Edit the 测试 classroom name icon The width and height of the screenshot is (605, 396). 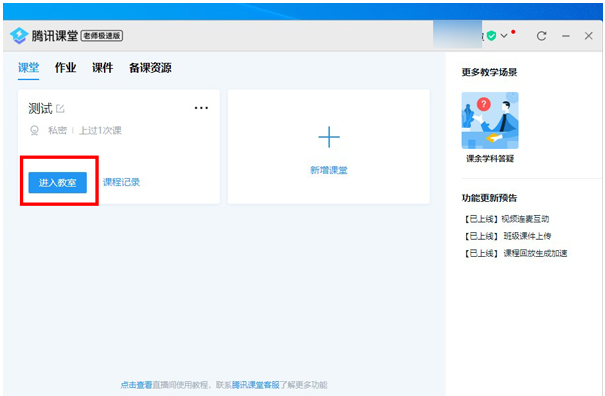60,108
